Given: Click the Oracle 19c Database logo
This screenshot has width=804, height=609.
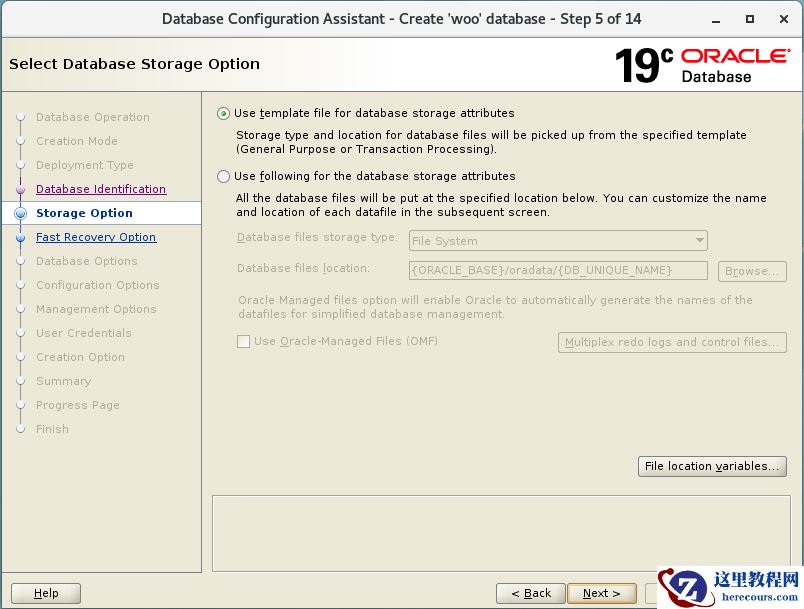Looking at the screenshot, I should 702,65.
